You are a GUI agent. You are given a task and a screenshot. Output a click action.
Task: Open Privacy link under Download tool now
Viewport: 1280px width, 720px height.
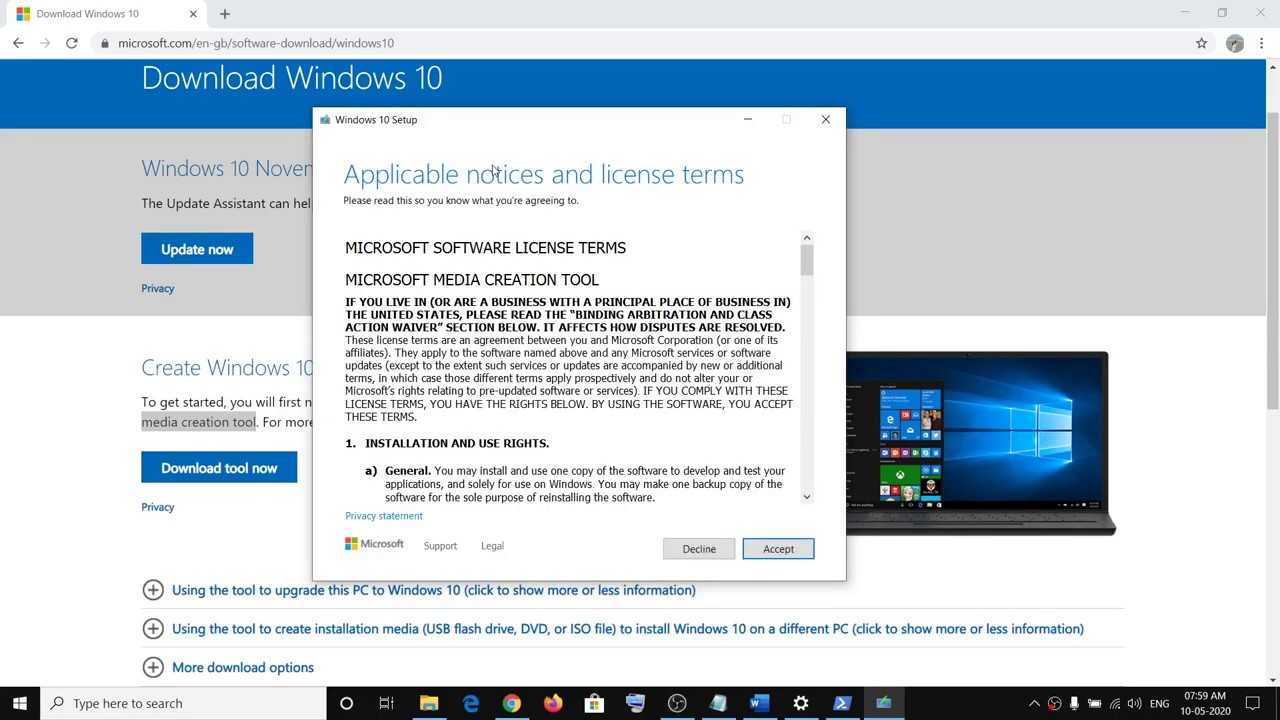158,507
